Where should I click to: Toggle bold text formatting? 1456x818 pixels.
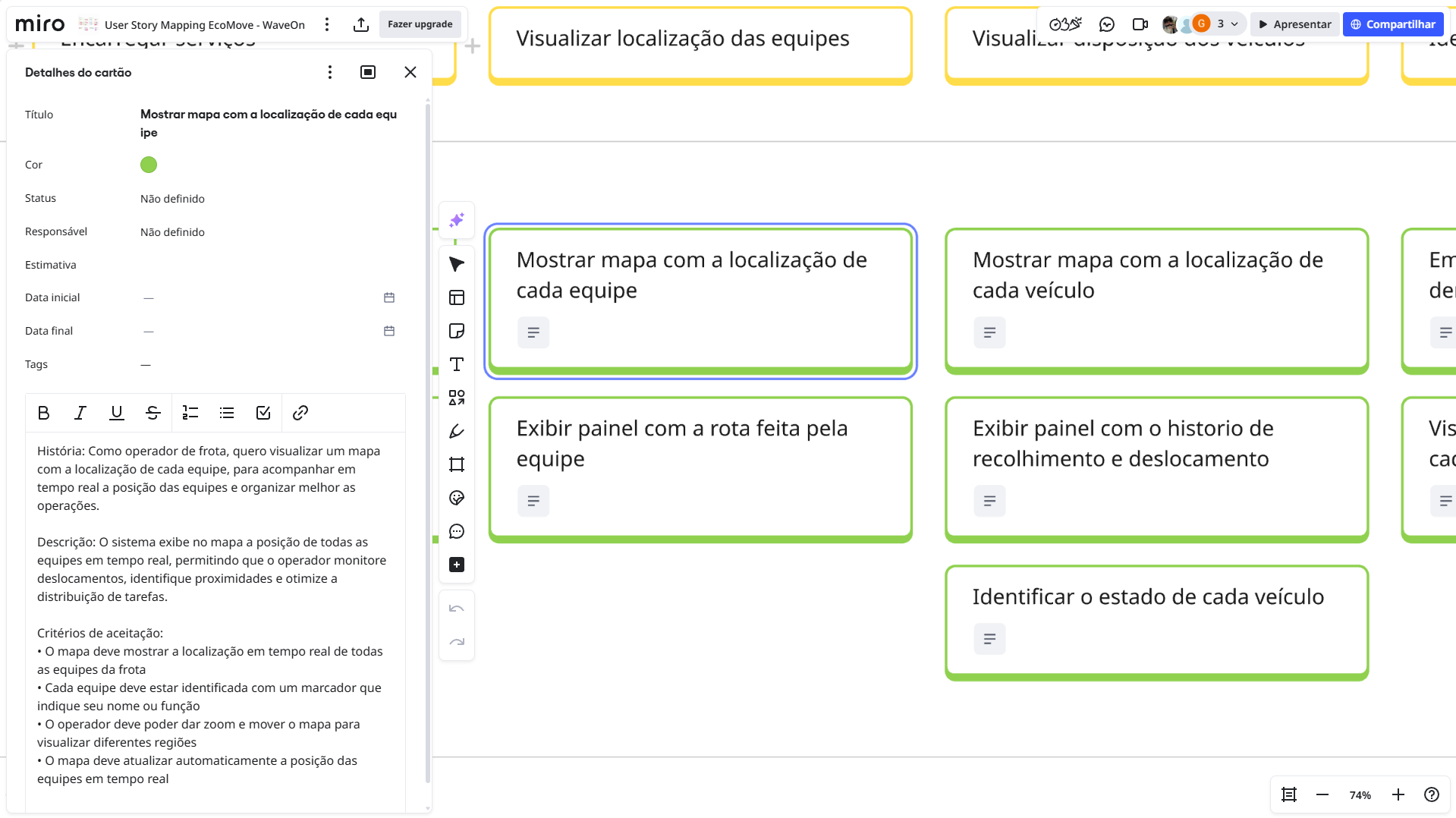pyautogui.click(x=43, y=413)
